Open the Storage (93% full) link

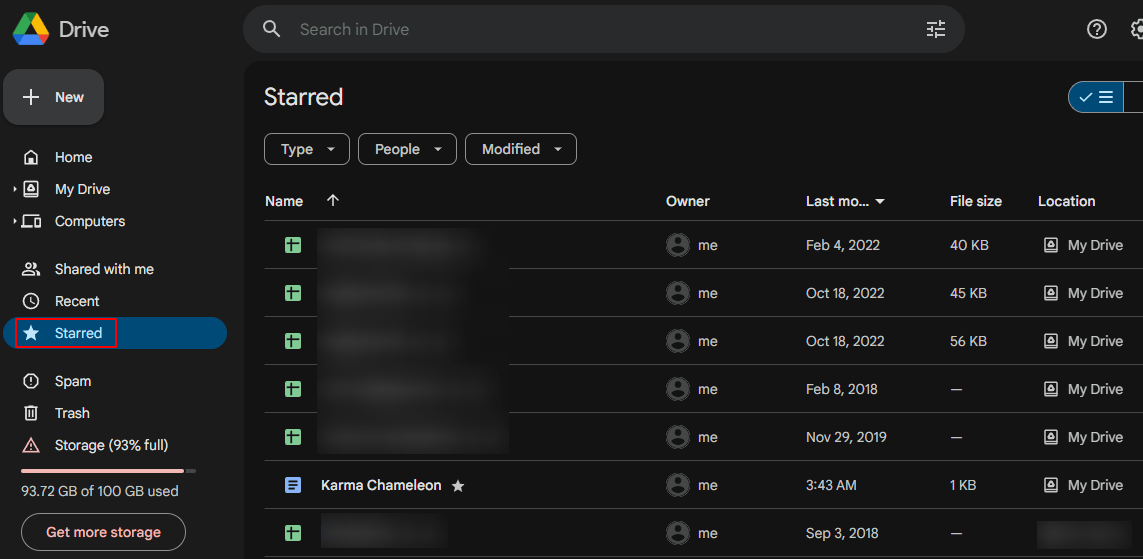pos(112,445)
